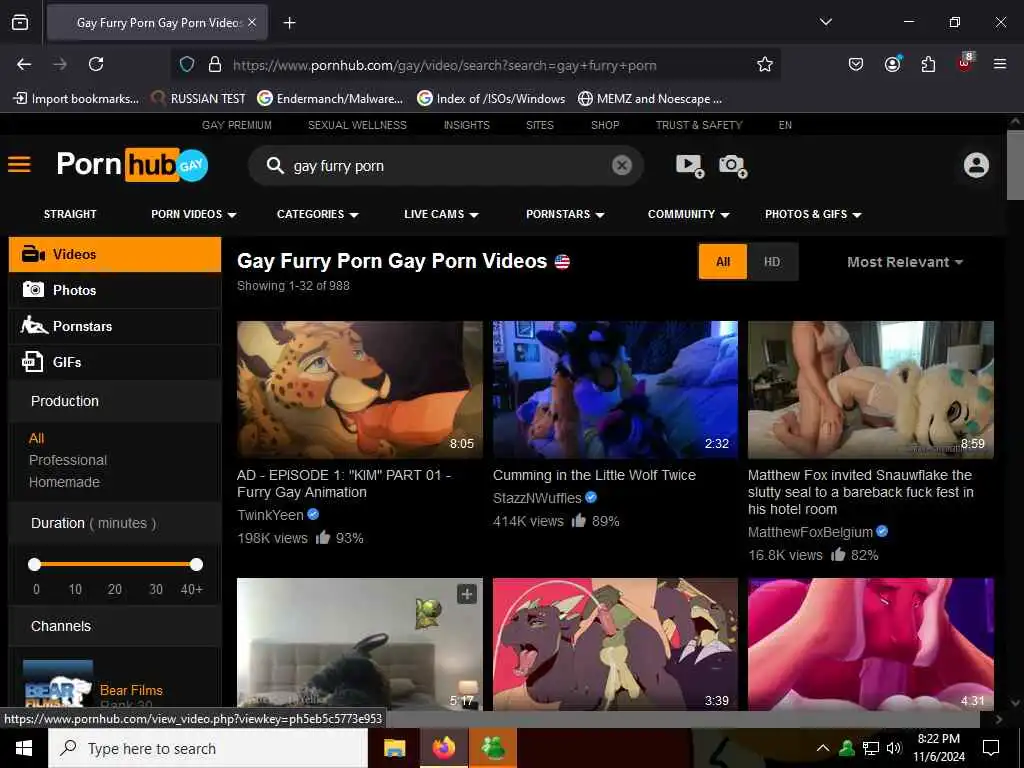
Task: Select the GIFs sidebar tab
Action: pyautogui.click(x=115, y=362)
